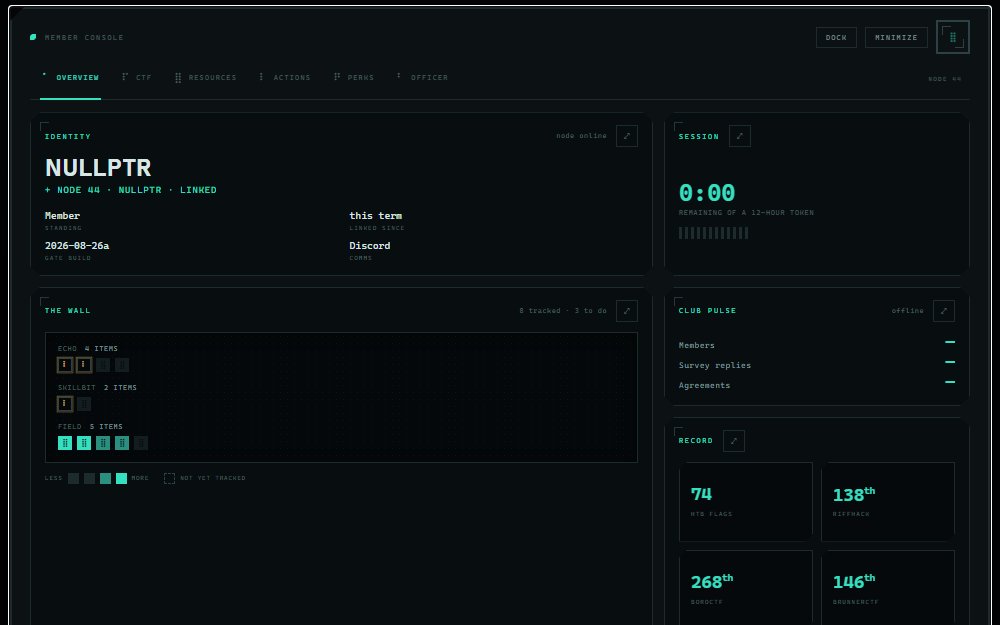
Task: Expand the Session panel
Action: (739, 136)
